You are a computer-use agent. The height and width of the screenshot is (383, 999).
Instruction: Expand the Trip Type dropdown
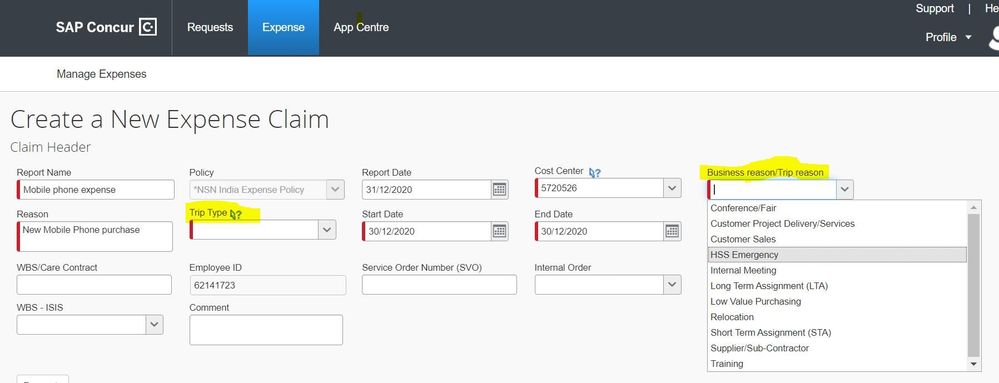[x=327, y=230]
